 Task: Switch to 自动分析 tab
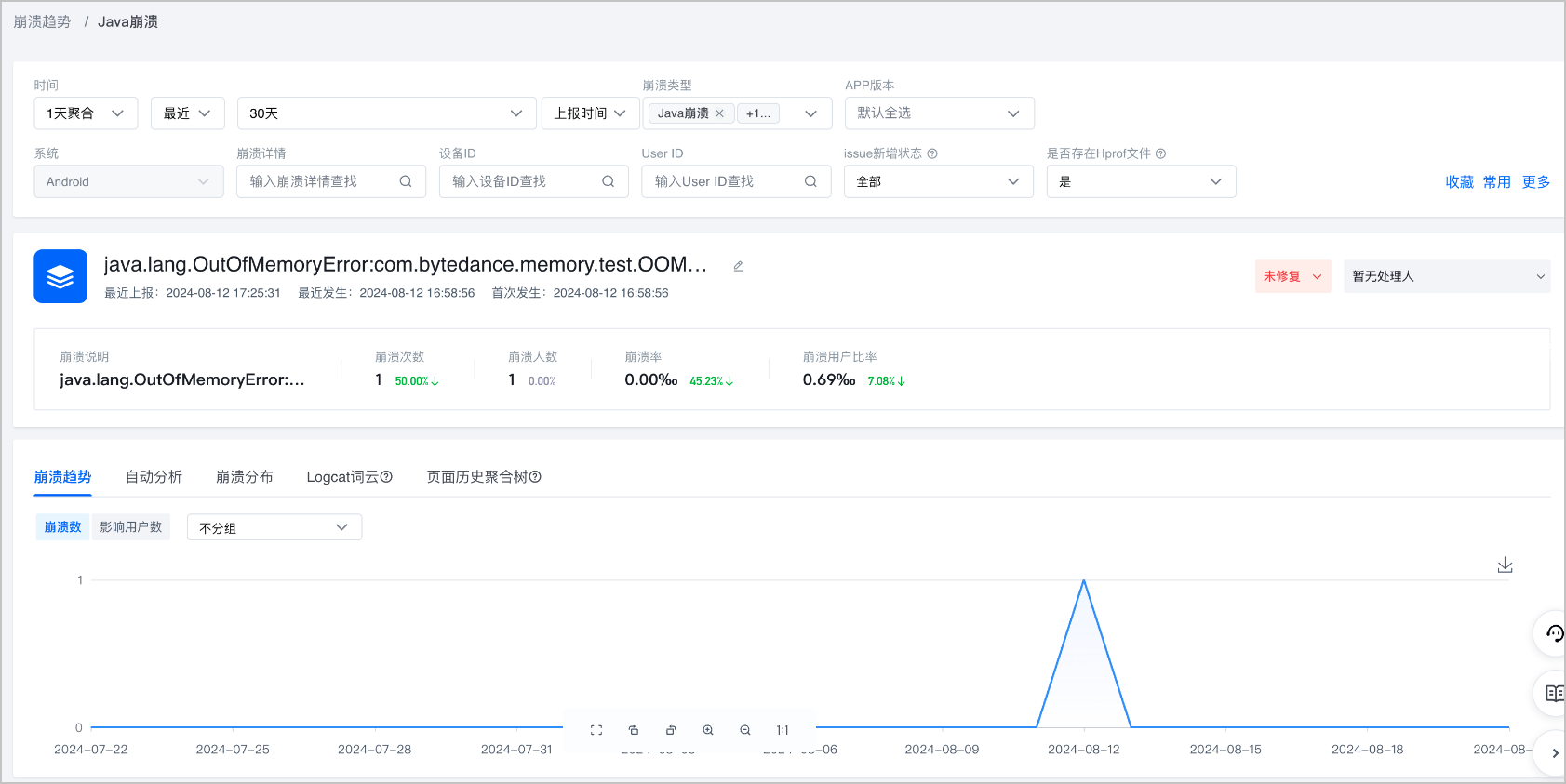[154, 477]
